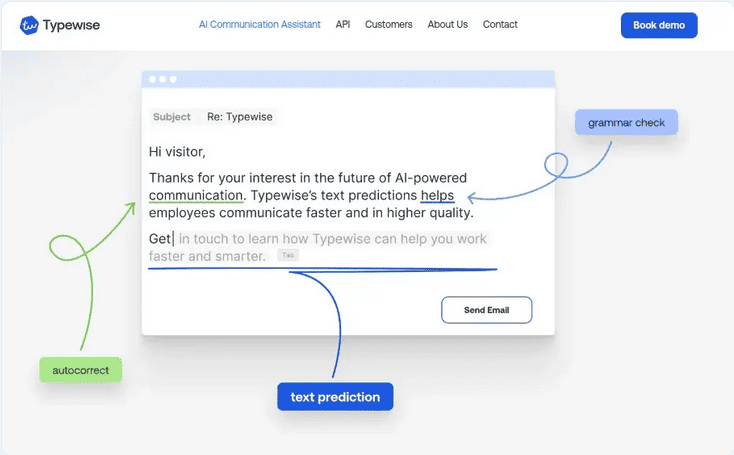This screenshot has height=455, width=734.
Task: Open the API nav link
Action: click(343, 24)
